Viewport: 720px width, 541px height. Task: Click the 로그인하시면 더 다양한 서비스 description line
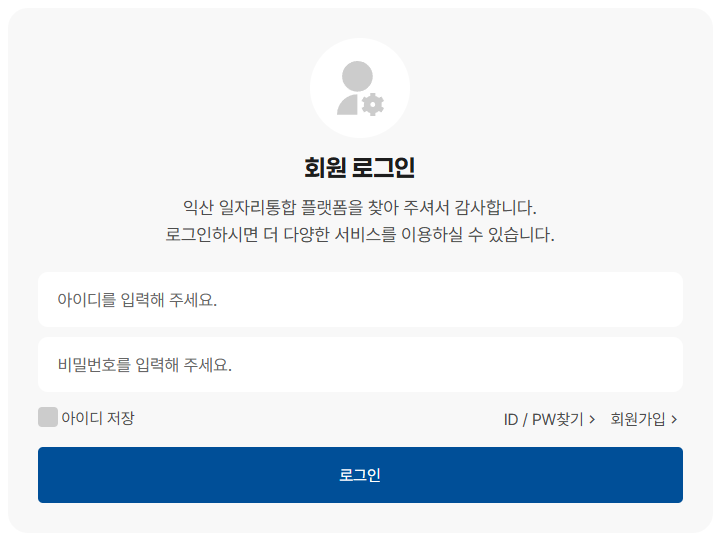point(360,235)
